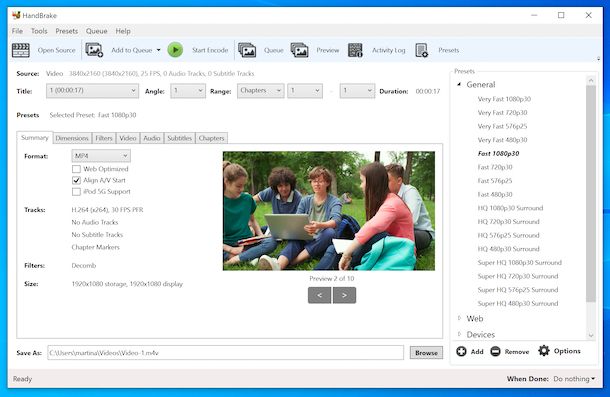Select the Super HQ 480p30 Surround preset
Screen dimensions: 610x397
click(518, 303)
